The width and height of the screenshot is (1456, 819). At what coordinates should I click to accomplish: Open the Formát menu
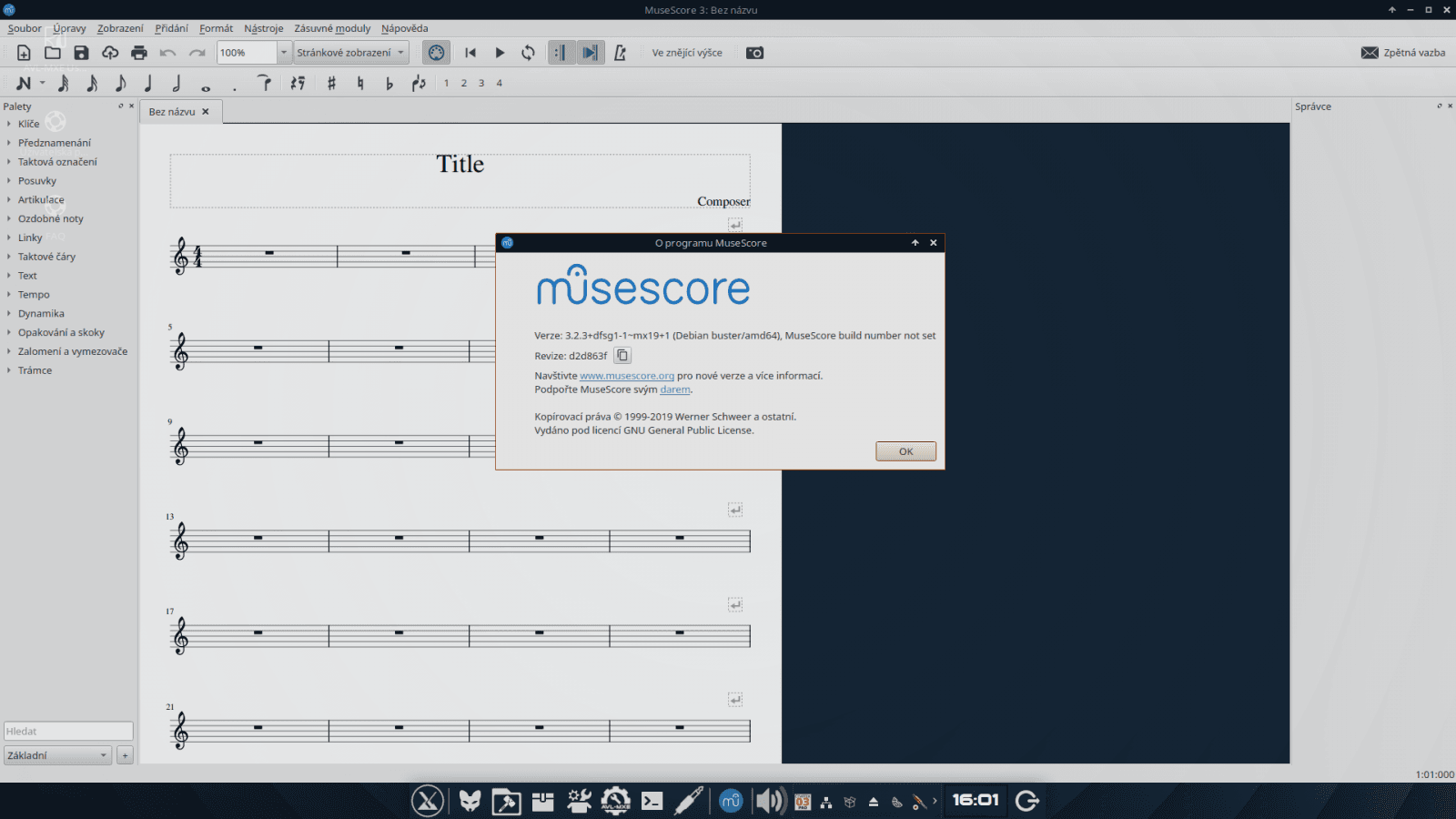216,28
